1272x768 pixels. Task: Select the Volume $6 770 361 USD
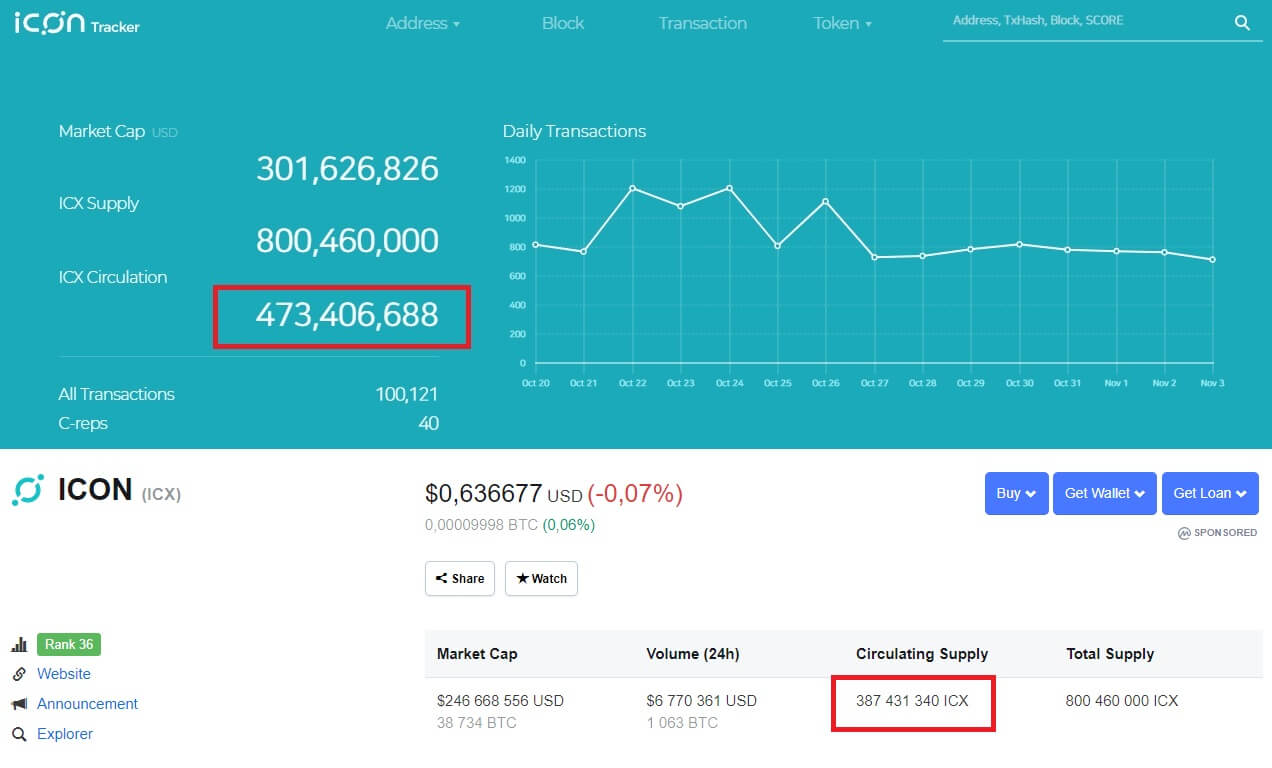click(x=702, y=701)
